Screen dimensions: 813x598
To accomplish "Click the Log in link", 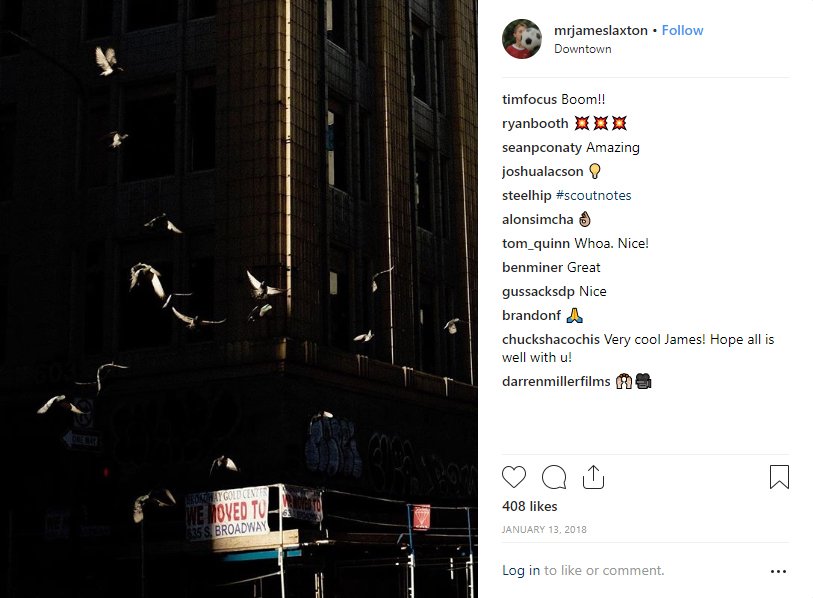I will coord(521,571).
